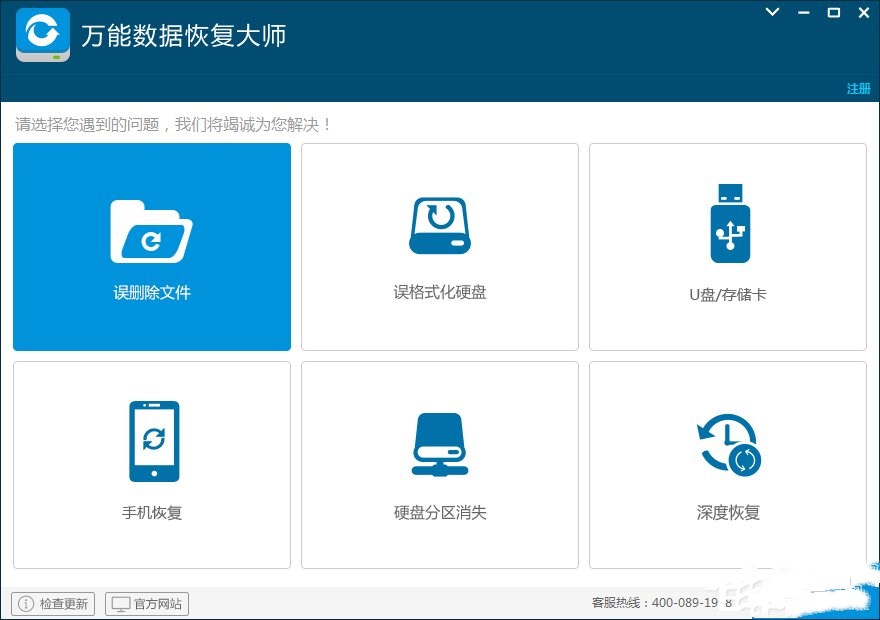Maximize the recovery app window
This screenshot has height=620, width=880.
pyautogui.click(x=834, y=12)
